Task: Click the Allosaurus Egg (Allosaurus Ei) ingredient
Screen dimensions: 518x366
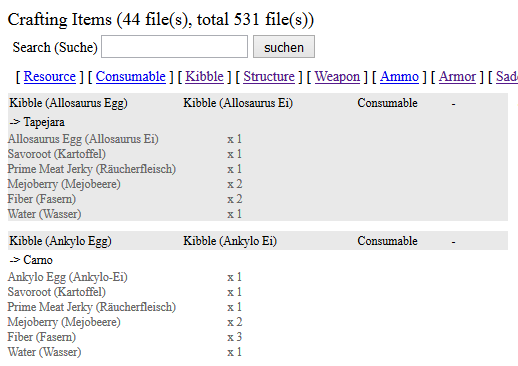Action: (83, 139)
